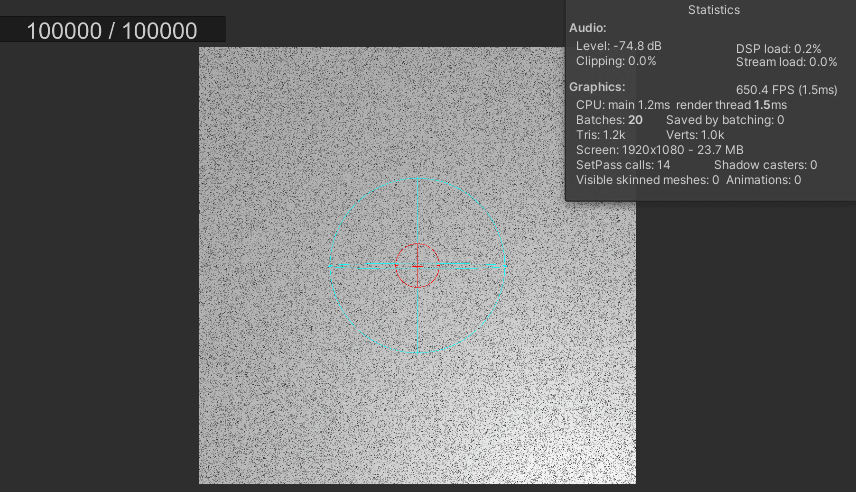Click the Screen: 1920x1080 - 23.7 MB entry

[x=659, y=150]
